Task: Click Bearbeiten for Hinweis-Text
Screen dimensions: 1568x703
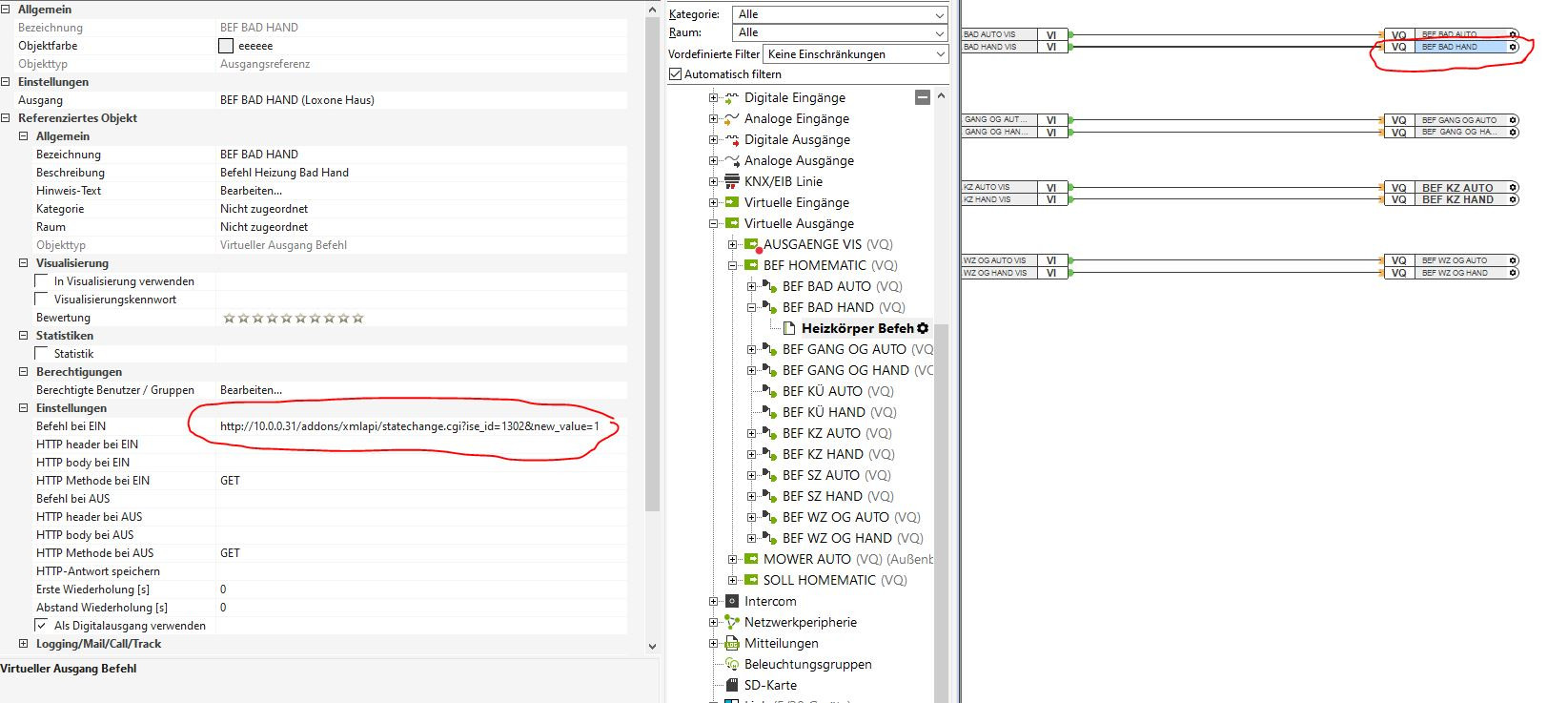Action: pos(251,191)
